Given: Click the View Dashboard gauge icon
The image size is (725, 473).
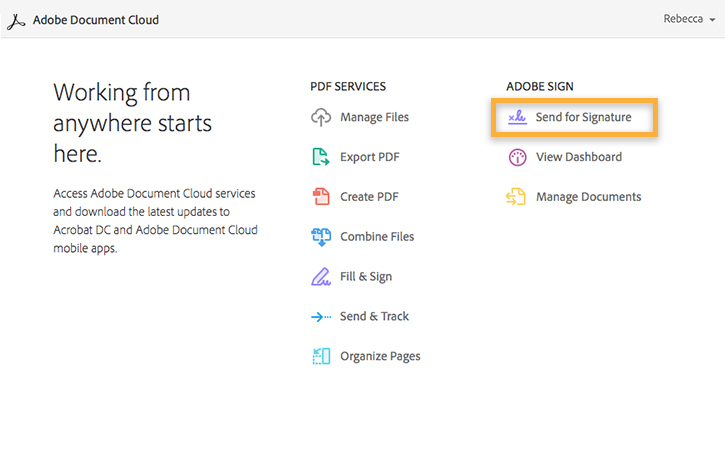Looking at the screenshot, I should 517,157.
